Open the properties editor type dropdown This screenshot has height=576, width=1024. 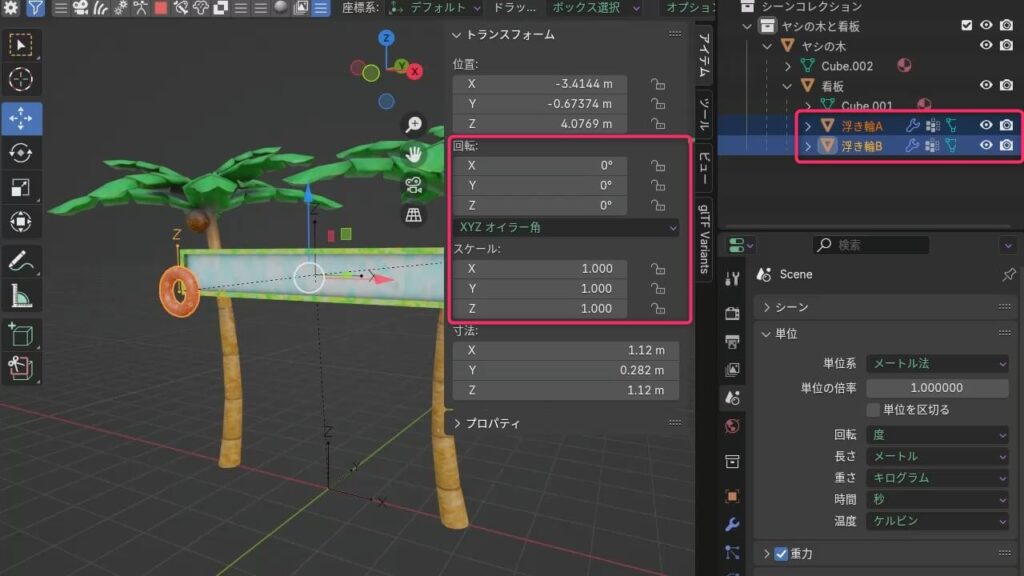coord(740,246)
